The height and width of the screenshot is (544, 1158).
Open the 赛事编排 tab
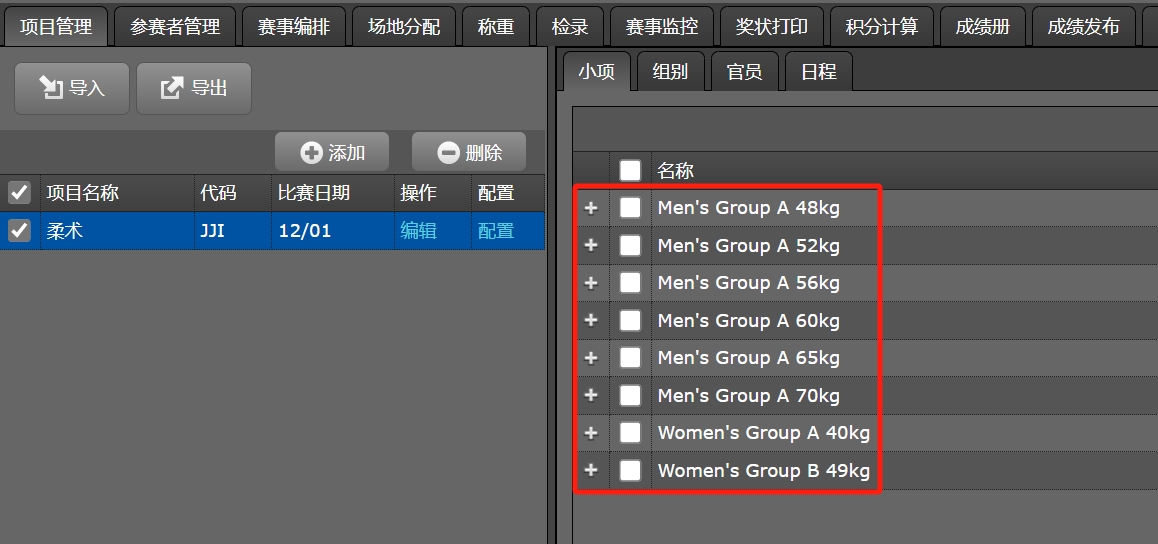(294, 27)
